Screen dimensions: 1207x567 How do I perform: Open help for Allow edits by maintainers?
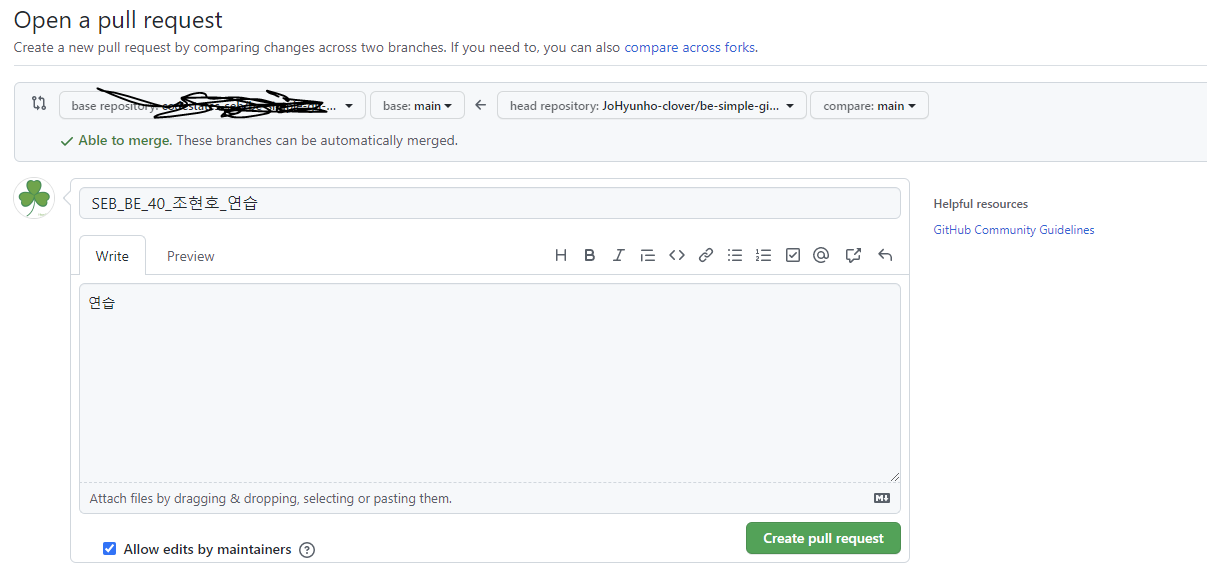[307, 550]
